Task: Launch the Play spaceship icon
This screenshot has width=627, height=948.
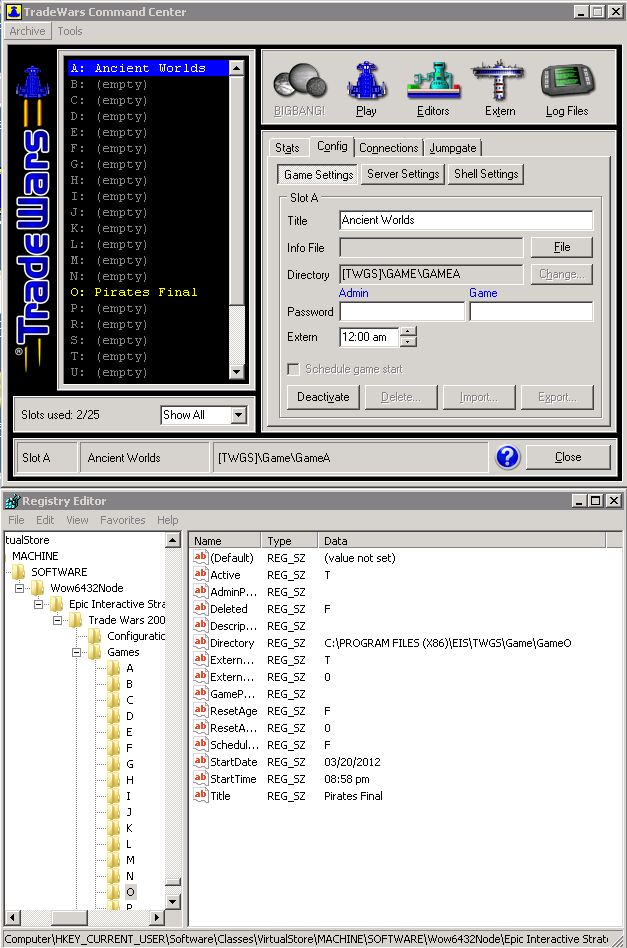Action: point(366,80)
